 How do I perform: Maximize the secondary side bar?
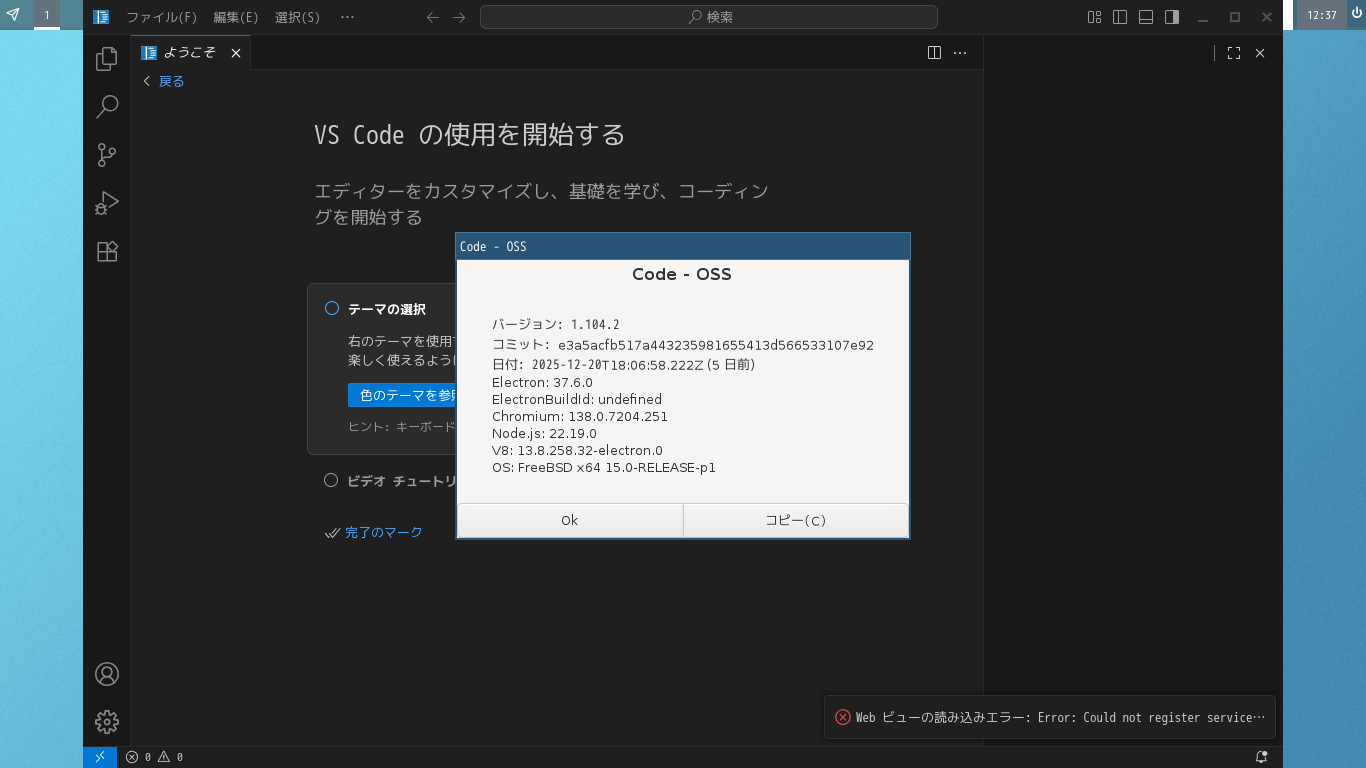[1234, 53]
